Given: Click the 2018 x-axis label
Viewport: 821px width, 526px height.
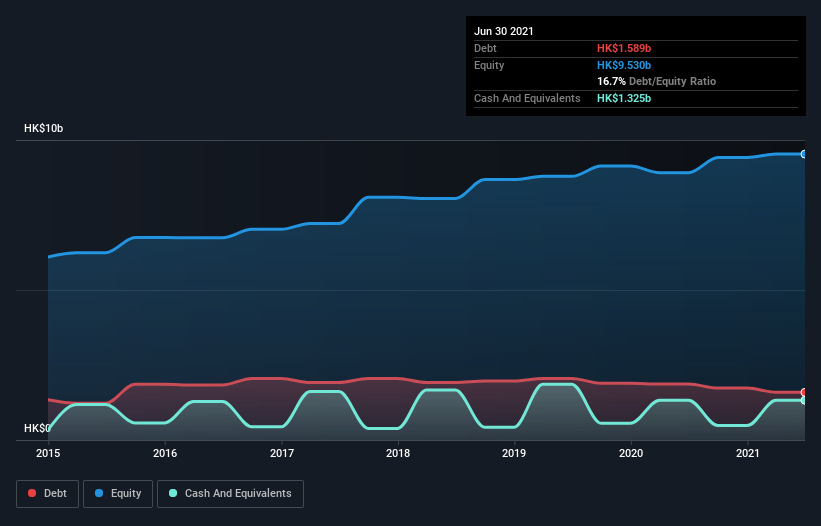Looking at the screenshot, I should [x=398, y=453].
